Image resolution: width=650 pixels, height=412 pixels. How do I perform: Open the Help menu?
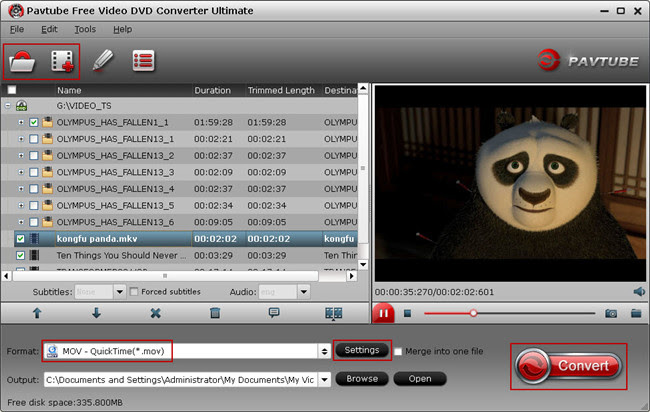point(123,29)
